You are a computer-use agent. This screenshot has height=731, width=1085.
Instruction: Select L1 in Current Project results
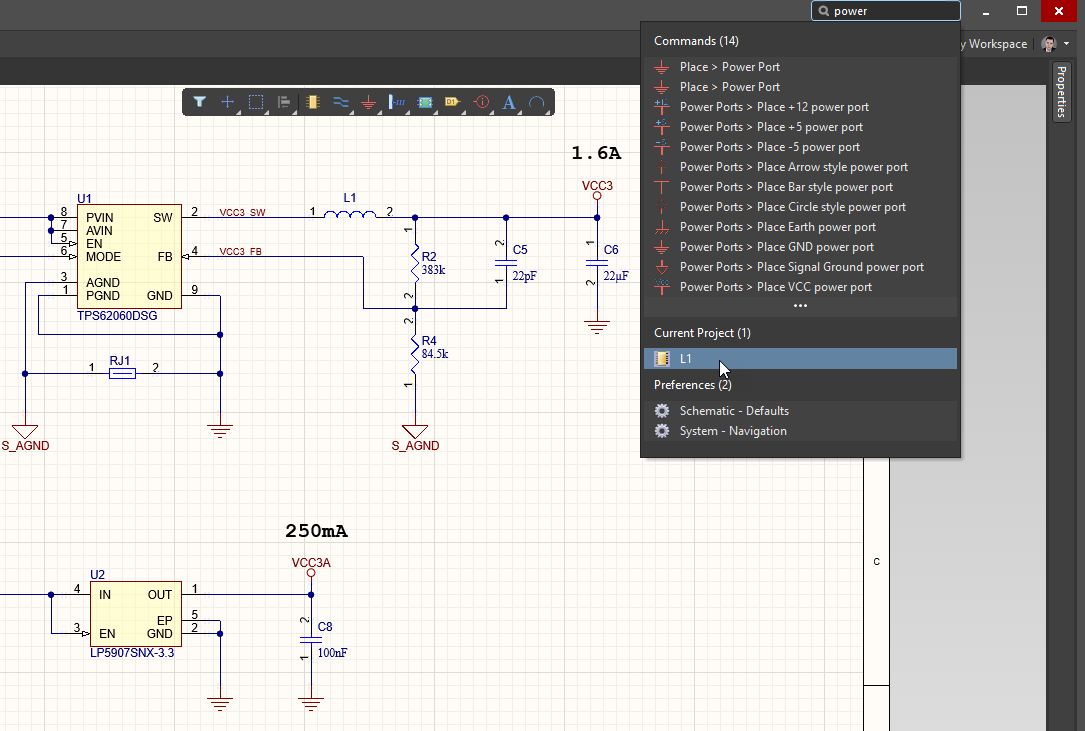pyautogui.click(x=686, y=359)
